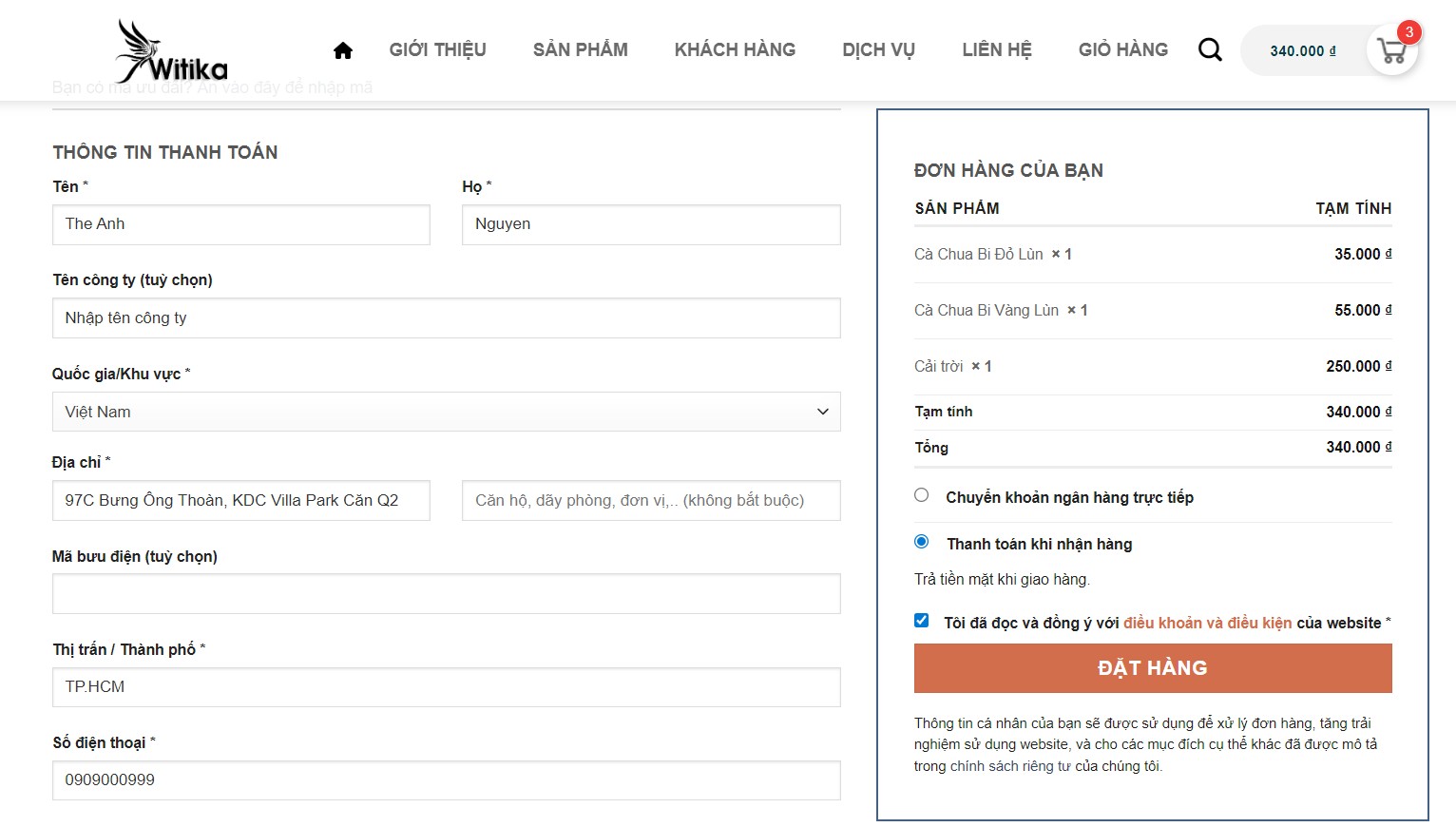This screenshot has width=1456, height=827.
Task: Open the shopping cart icon
Action: (1392, 51)
